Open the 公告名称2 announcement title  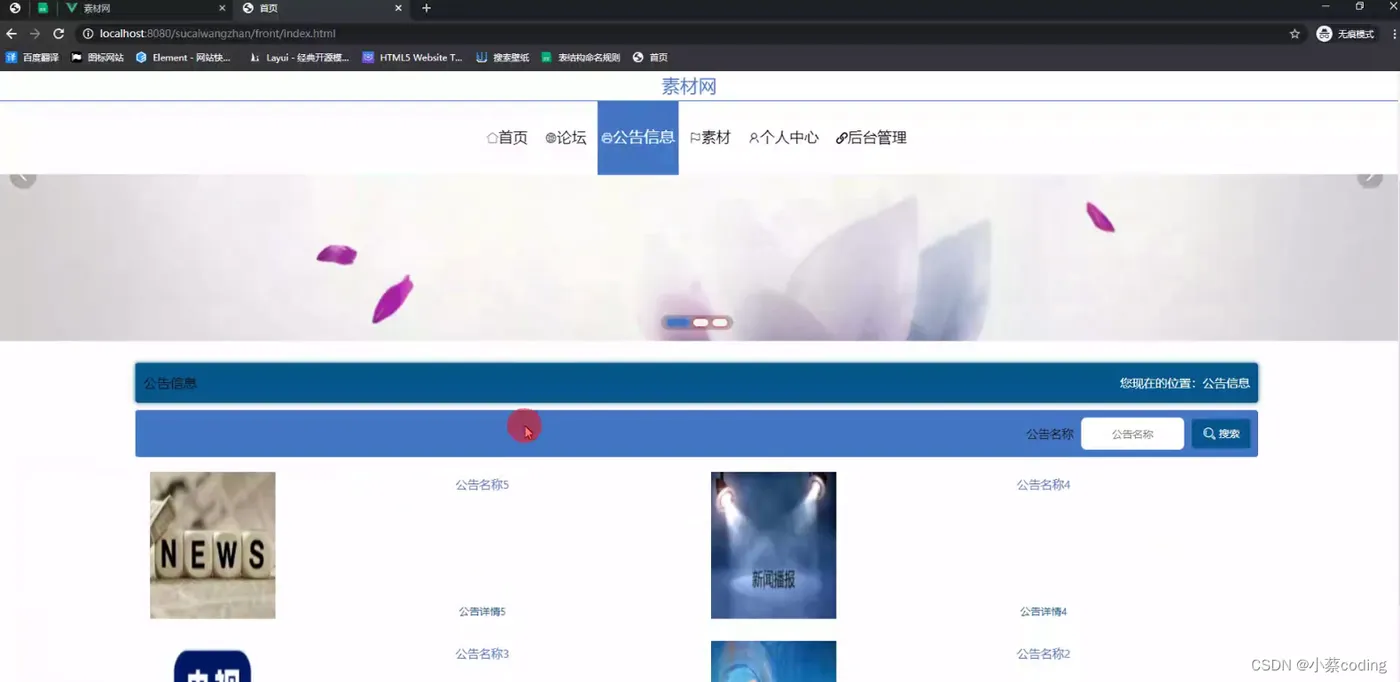(x=1044, y=654)
